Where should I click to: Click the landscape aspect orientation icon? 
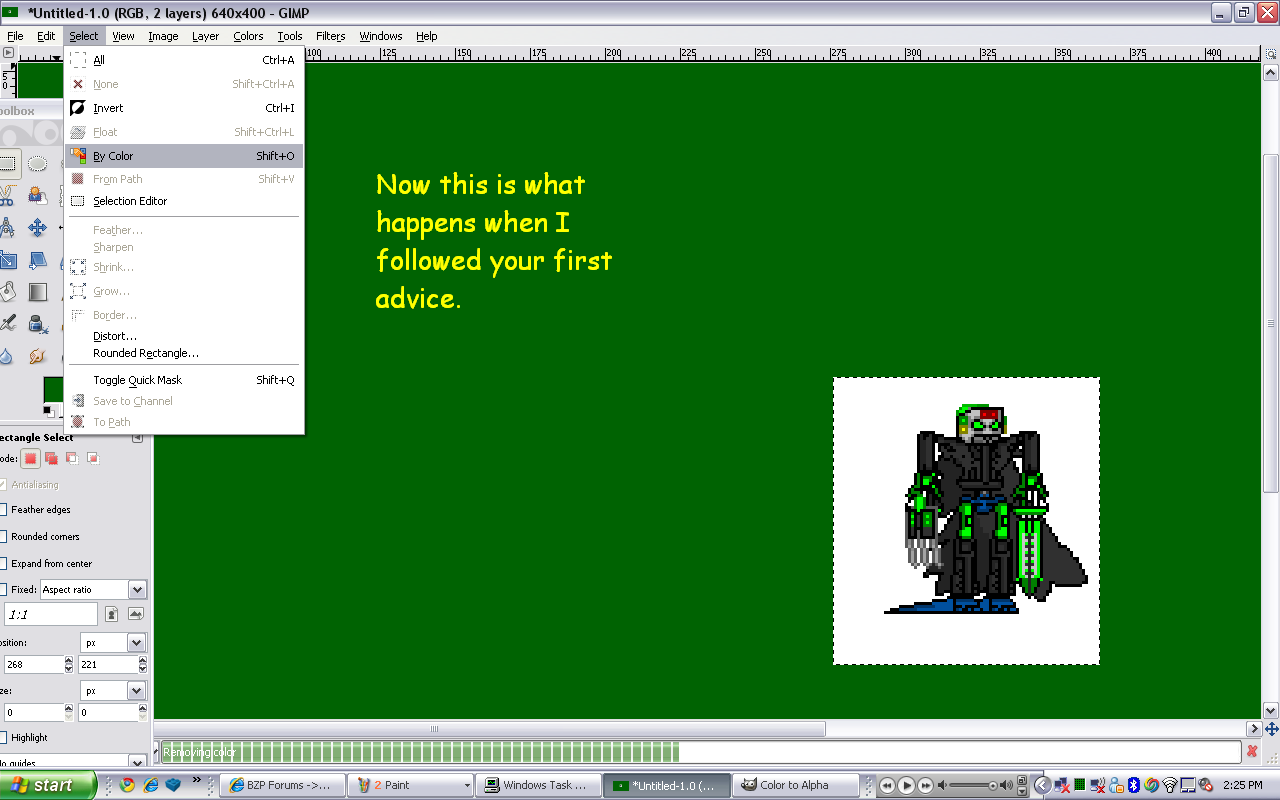click(x=136, y=614)
